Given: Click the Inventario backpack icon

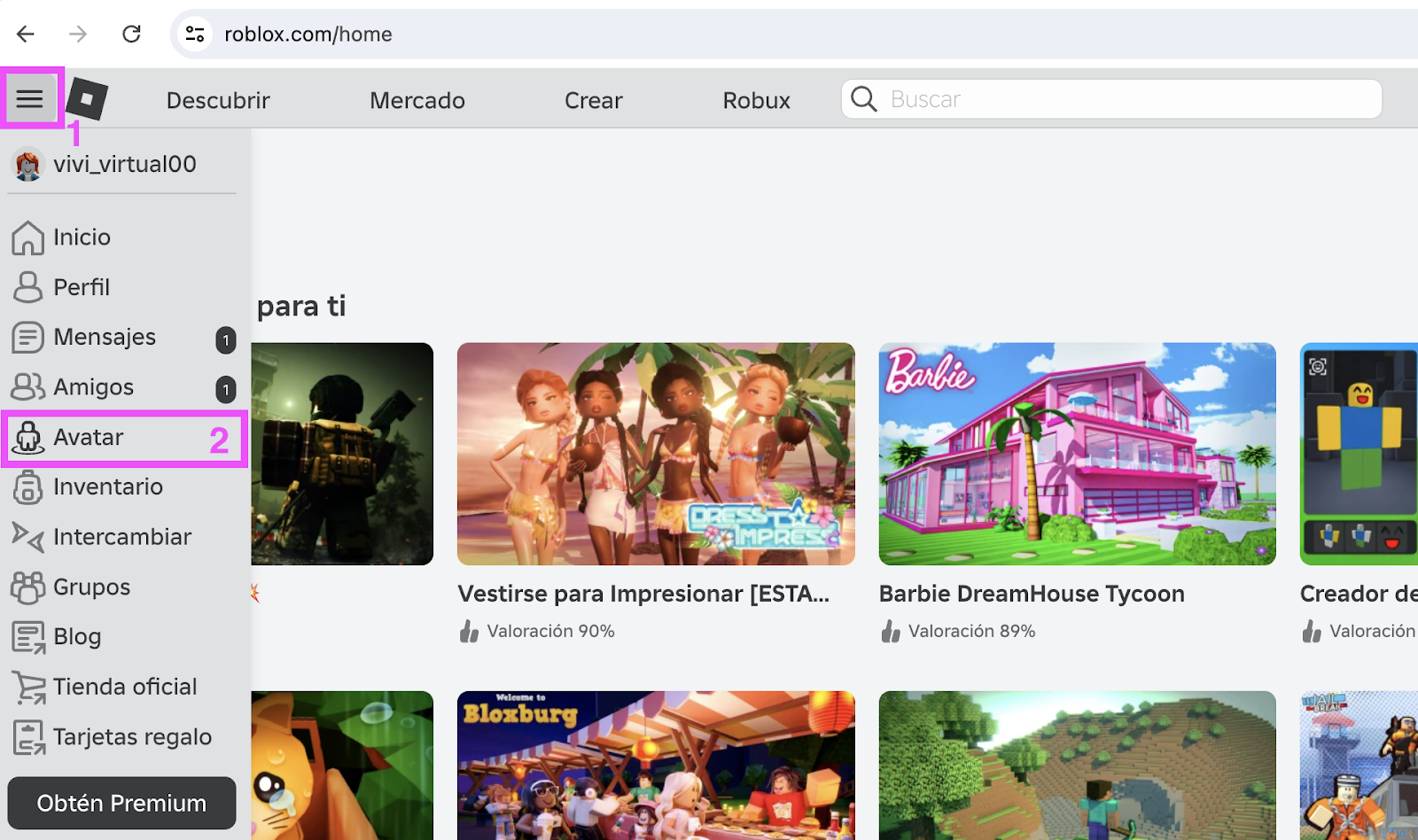Looking at the screenshot, I should coord(27,487).
